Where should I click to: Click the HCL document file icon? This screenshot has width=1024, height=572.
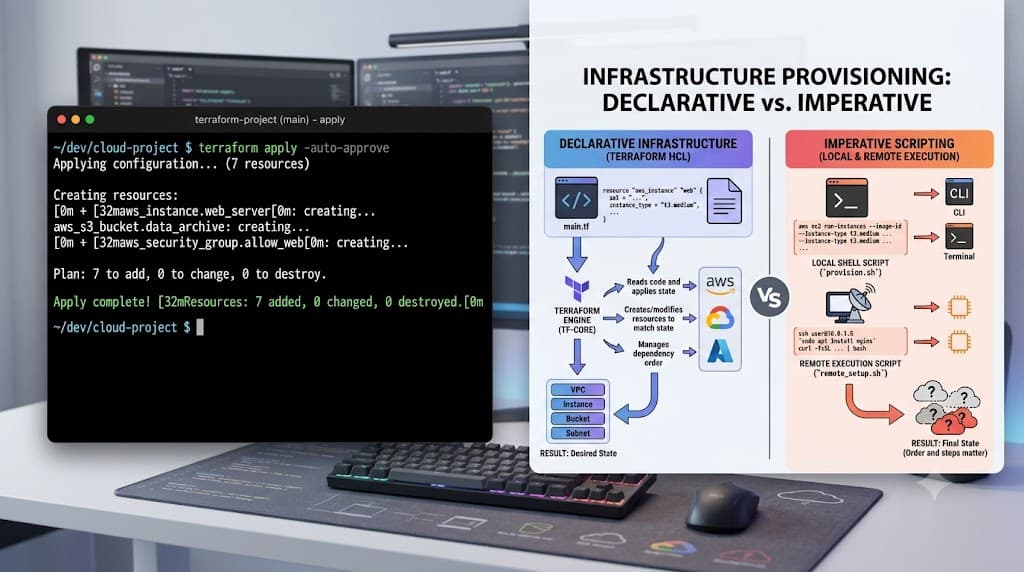click(724, 200)
